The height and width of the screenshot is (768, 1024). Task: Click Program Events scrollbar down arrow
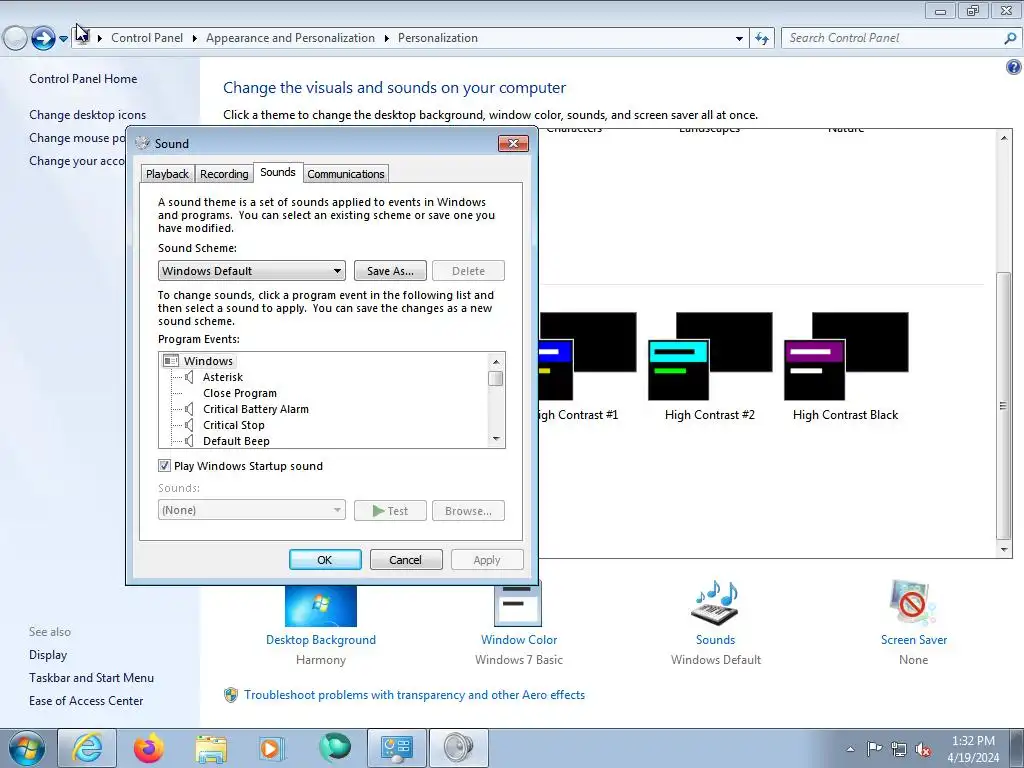coord(496,439)
